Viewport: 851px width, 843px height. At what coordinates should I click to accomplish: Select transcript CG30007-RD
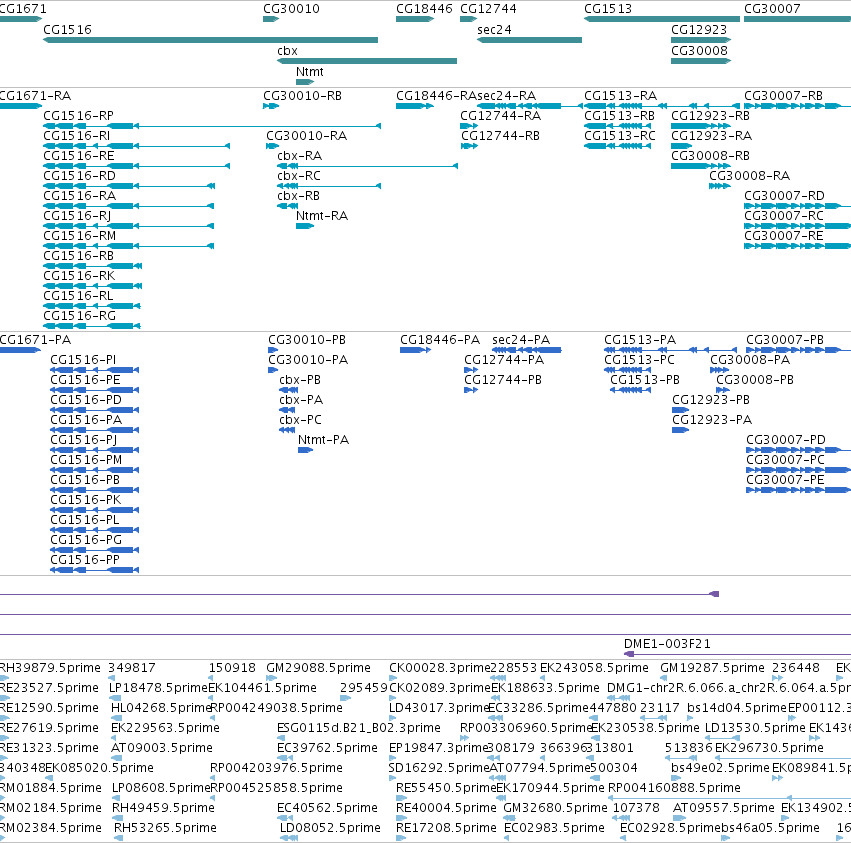[784, 195]
